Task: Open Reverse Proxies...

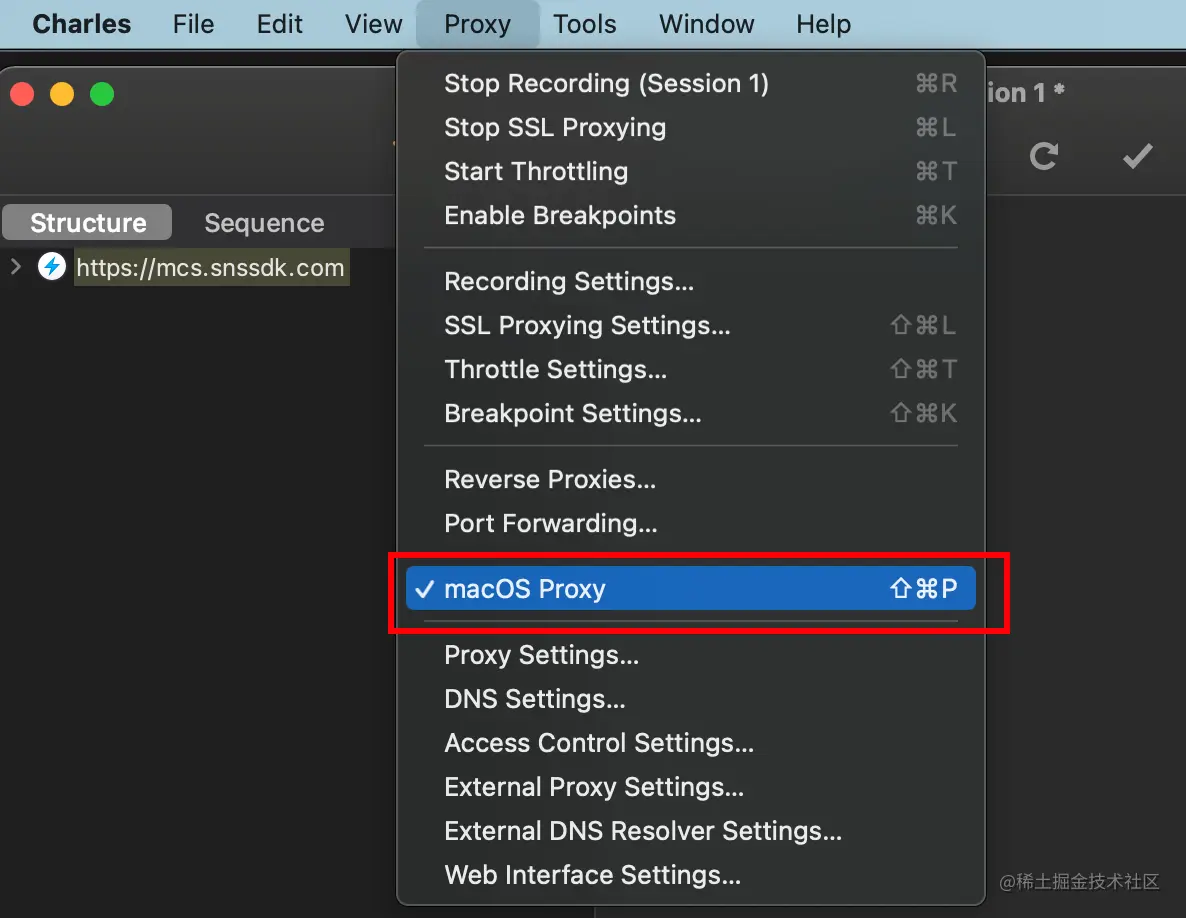Action: click(x=691, y=479)
